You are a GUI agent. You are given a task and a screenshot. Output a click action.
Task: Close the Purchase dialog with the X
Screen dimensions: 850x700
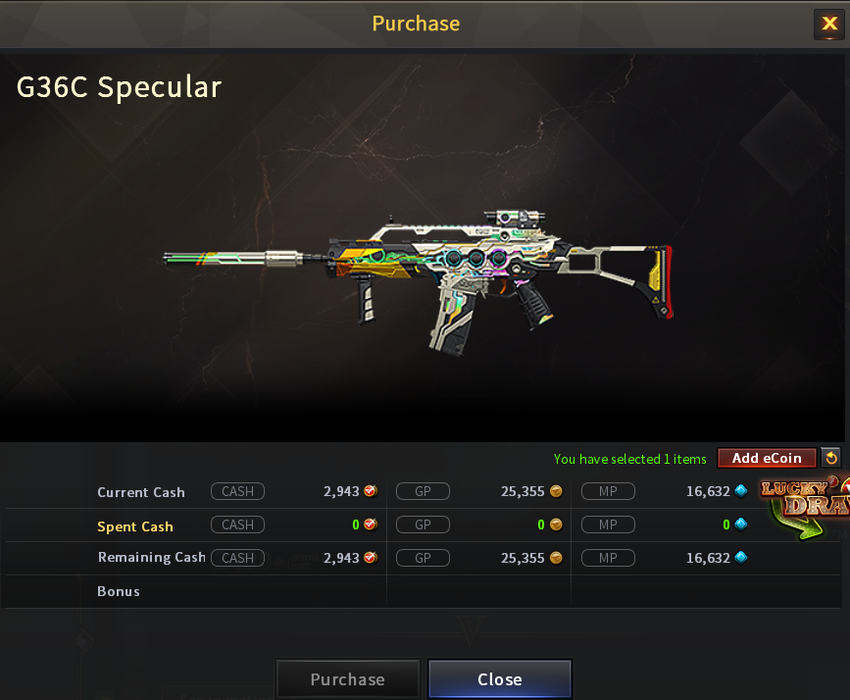829,24
